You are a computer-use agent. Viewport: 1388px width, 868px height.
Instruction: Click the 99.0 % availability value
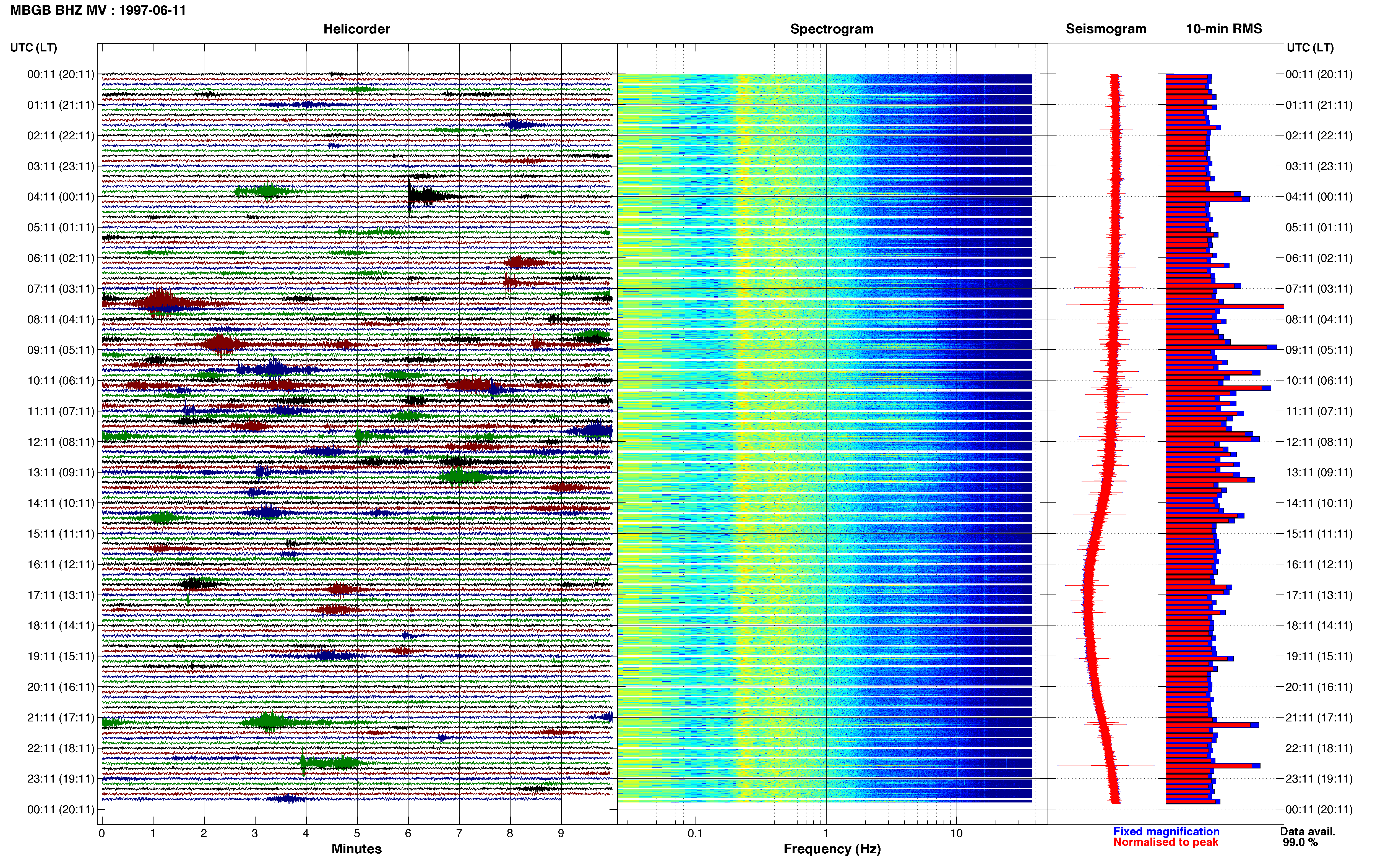[1300, 842]
